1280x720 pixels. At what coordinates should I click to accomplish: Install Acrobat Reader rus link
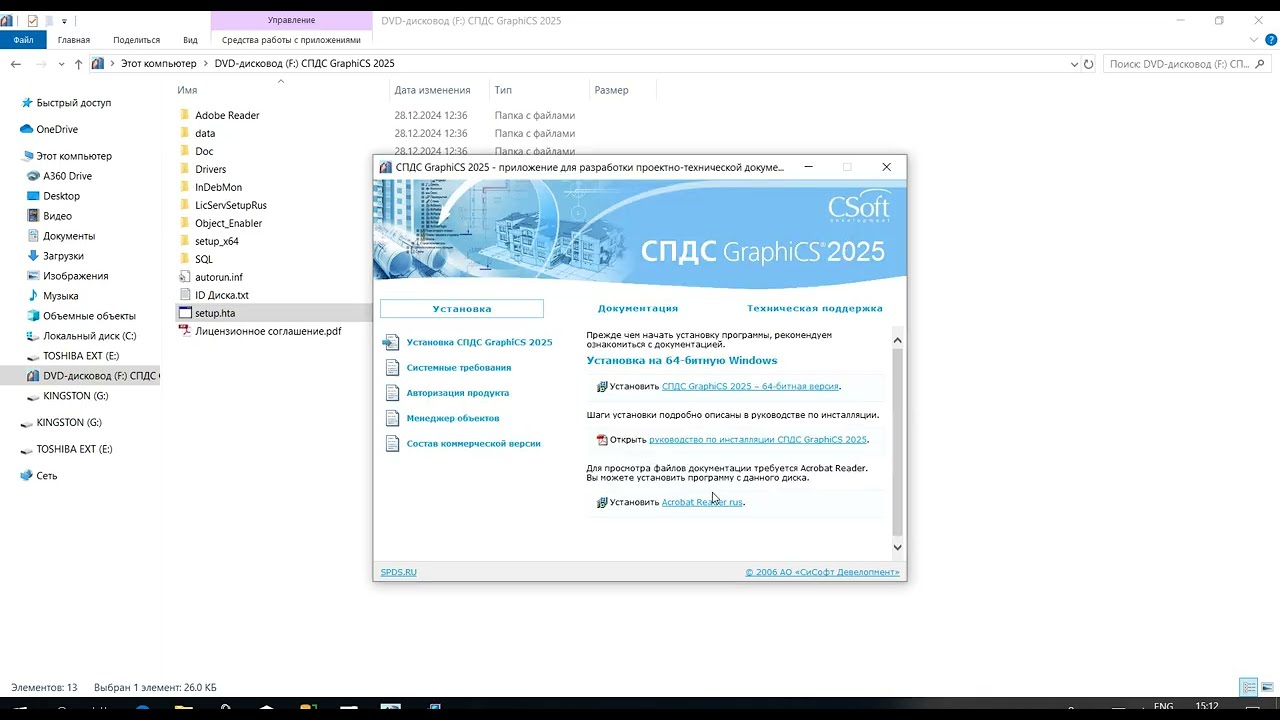(702, 502)
